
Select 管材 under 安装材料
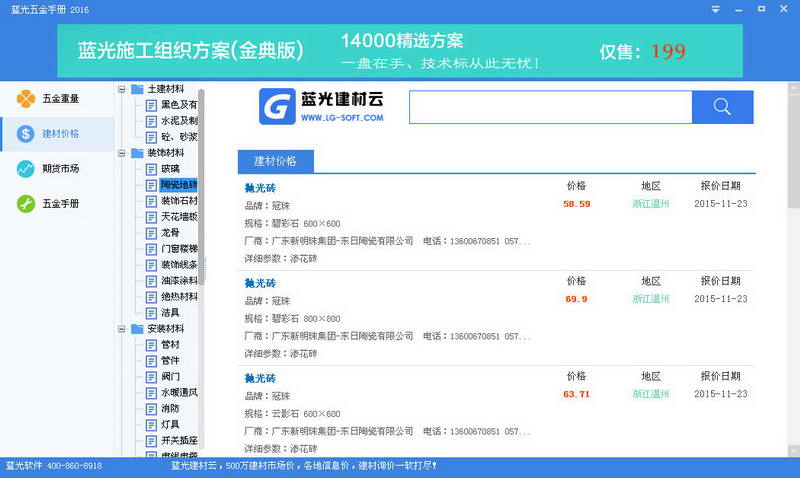[x=170, y=345]
